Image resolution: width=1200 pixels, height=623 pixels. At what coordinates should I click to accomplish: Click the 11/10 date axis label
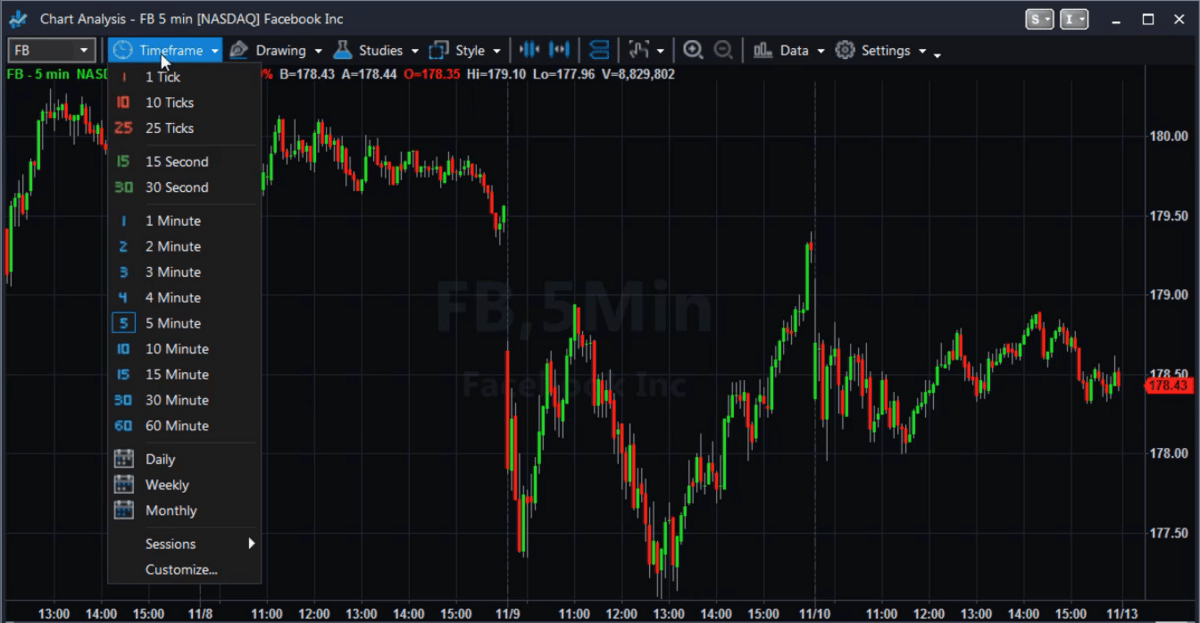pos(815,613)
